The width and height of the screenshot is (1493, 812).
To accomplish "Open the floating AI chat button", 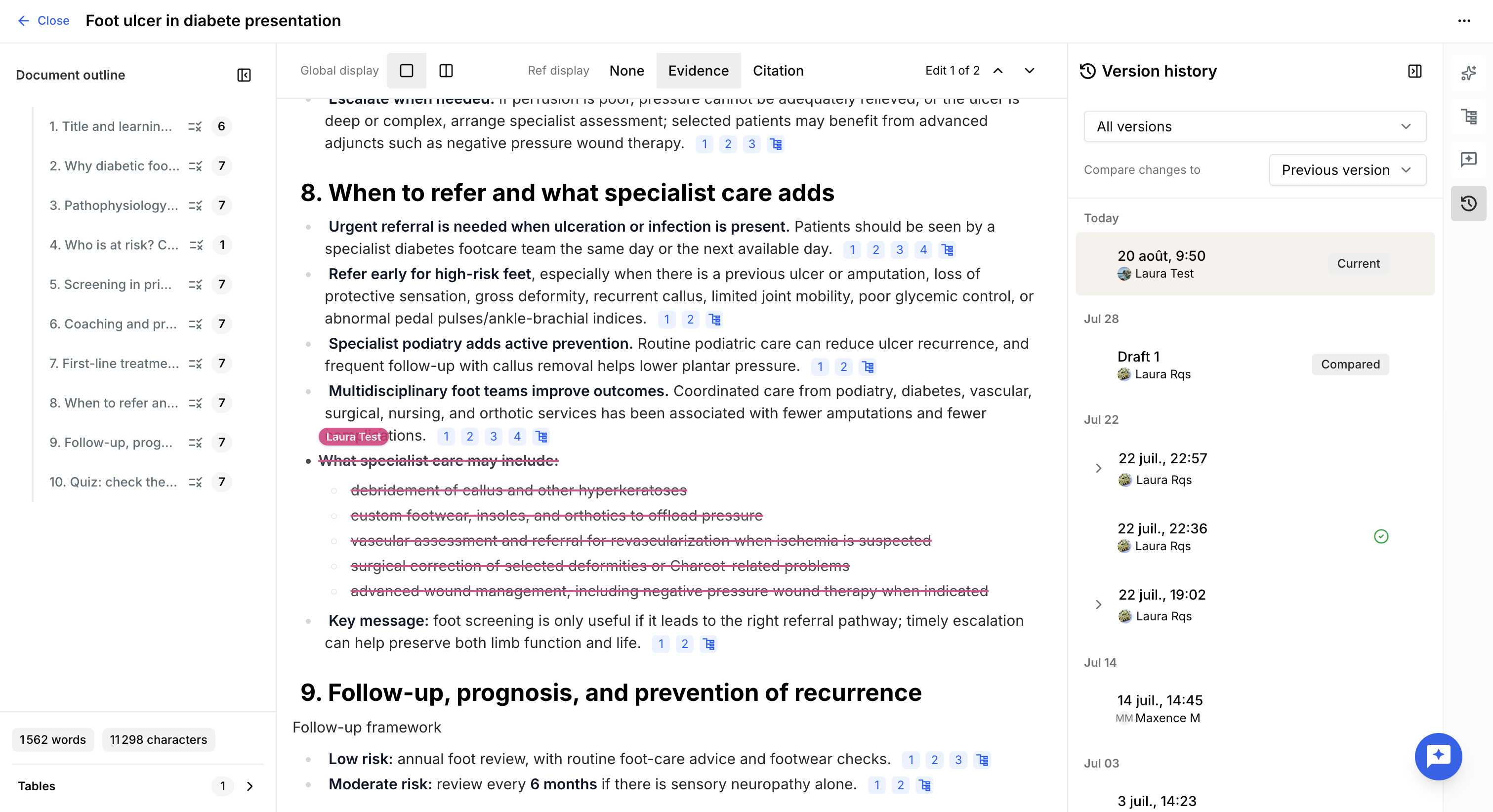I will 1438,756.
